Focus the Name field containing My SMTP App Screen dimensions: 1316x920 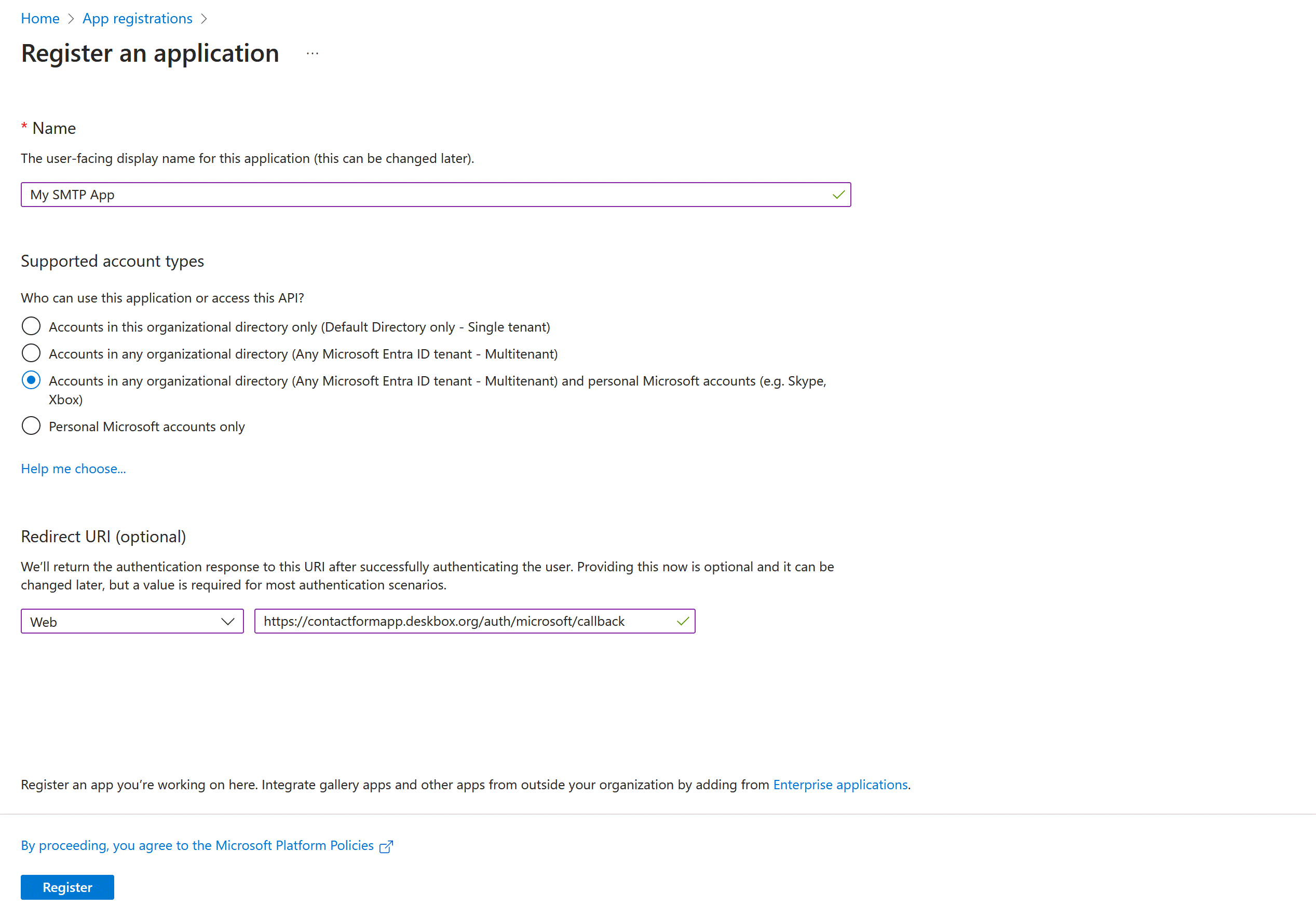pyautogui.click(x=436, y=195)
